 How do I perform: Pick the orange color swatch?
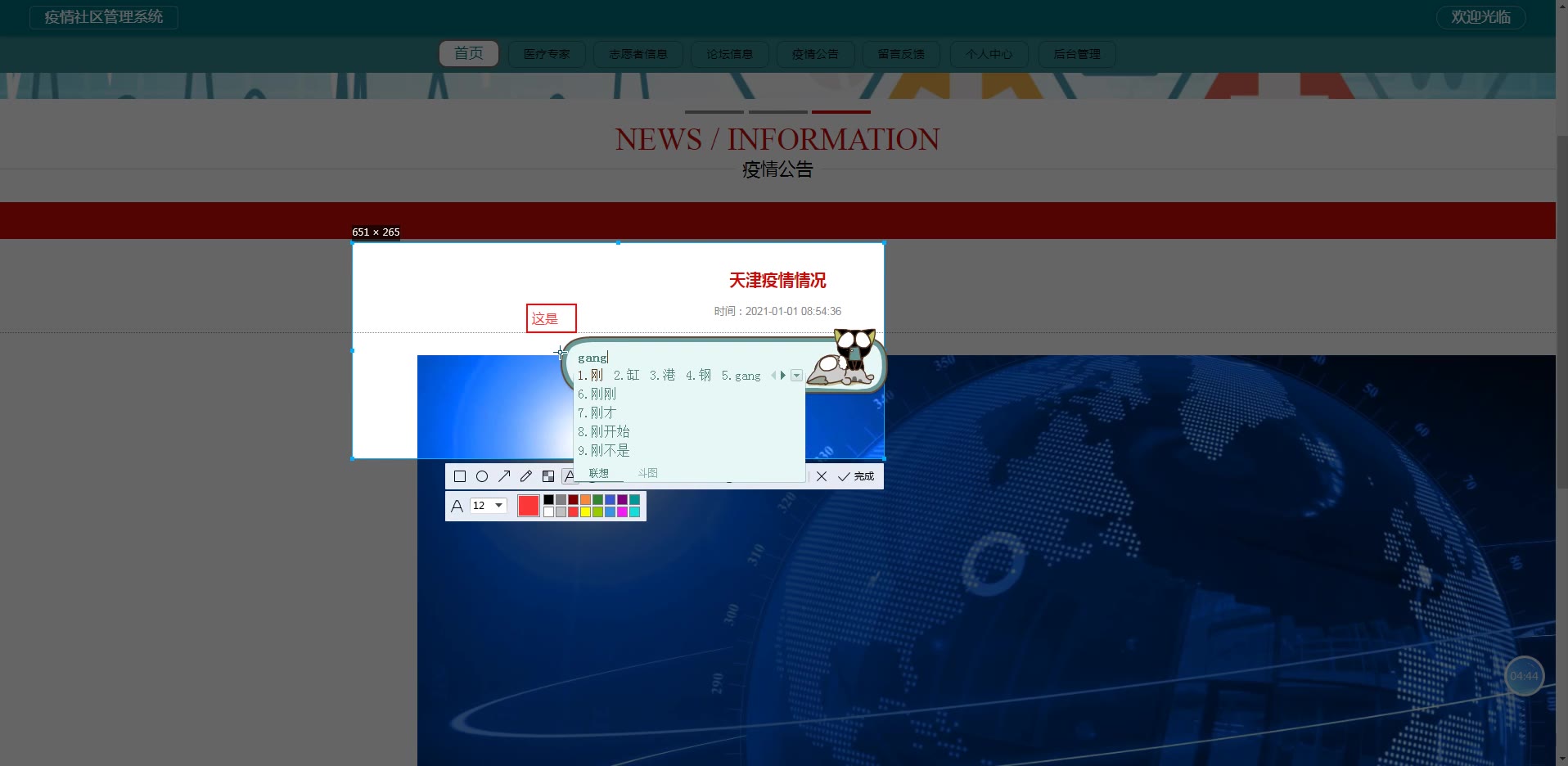click(586, 499)
